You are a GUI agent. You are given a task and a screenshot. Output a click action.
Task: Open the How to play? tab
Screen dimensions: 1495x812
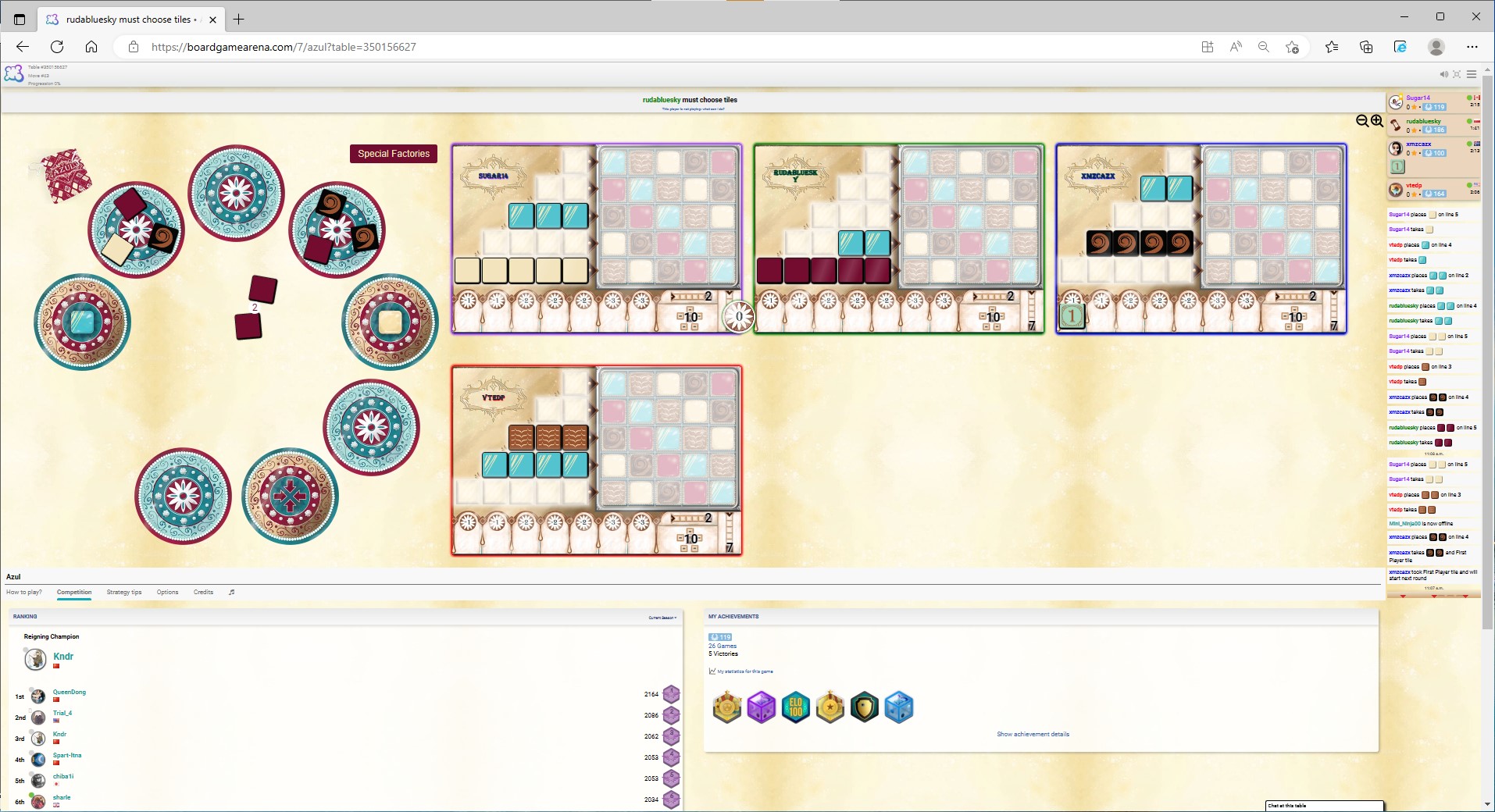pos(24,592)
